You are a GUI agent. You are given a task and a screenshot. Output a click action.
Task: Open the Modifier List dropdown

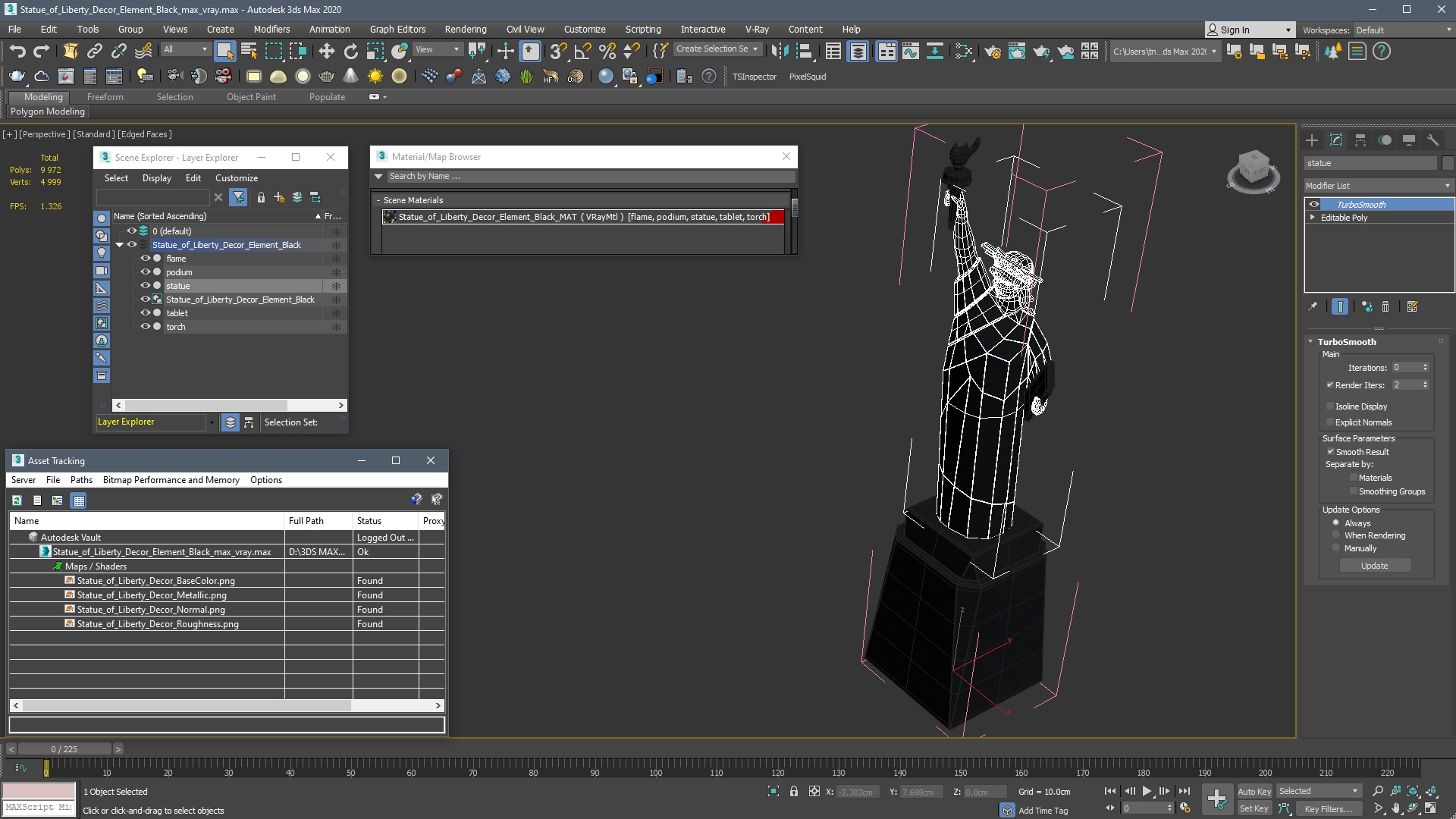click(1377, 186)
